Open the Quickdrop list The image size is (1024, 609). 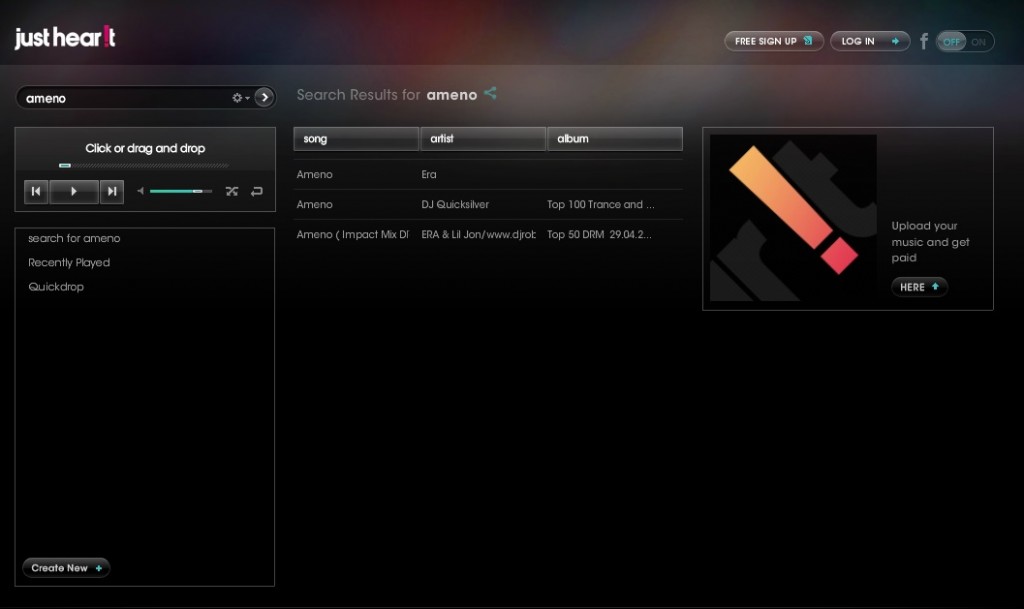(x=56, y=287)
